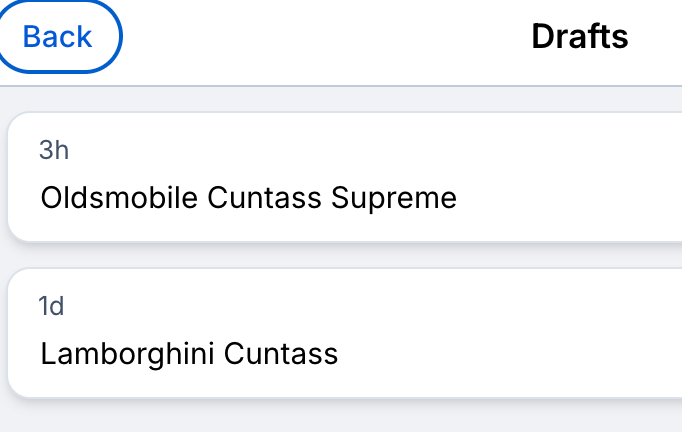Image resolution: width=682 pixels, height=432 pixels.
Task: Click the 3h timestamp on first draft
Action: [54, 151]
